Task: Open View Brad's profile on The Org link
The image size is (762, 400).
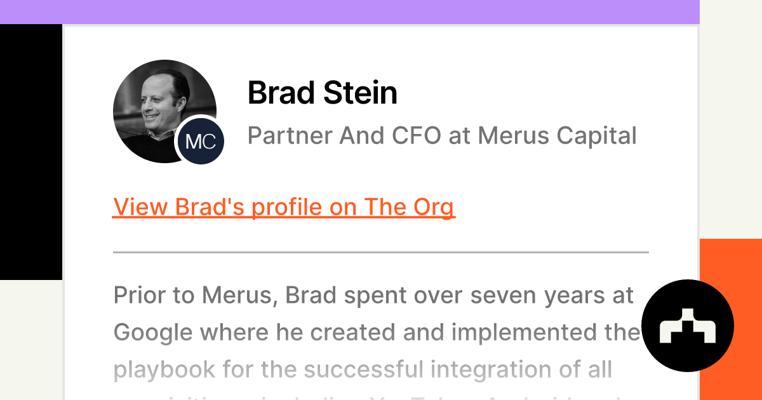Action: tap(283, 207)
